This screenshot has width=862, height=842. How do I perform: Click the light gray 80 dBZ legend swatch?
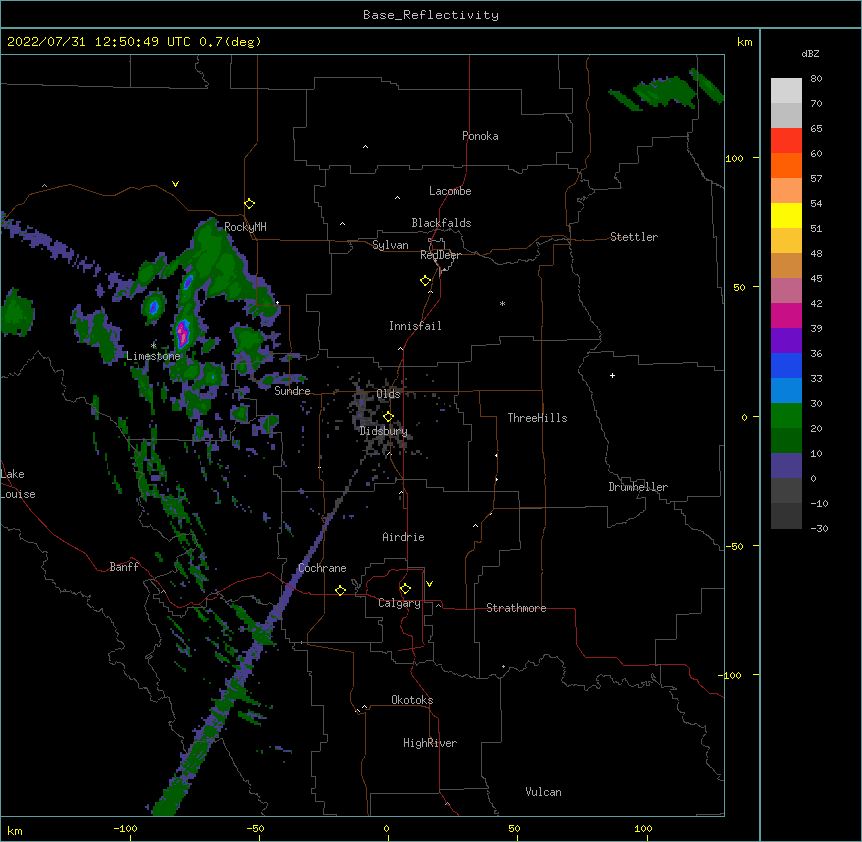pos(786,91)
